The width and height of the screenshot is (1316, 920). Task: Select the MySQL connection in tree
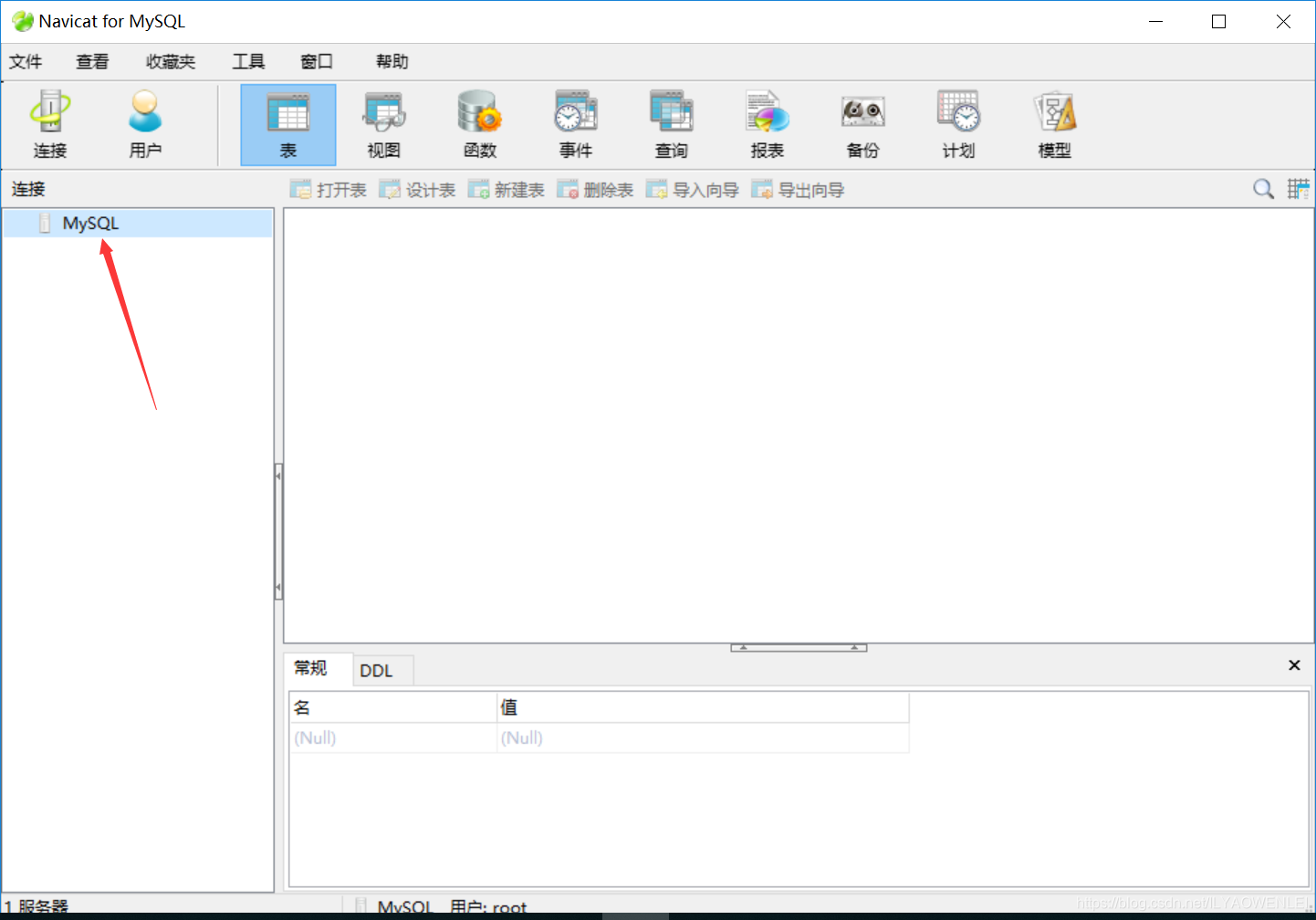coord(138,224)
